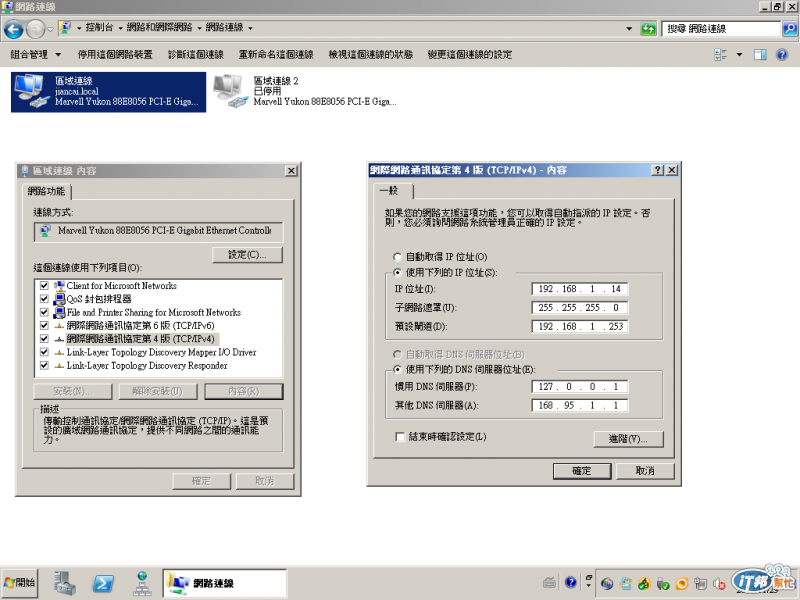Click the change view icon
The width and height of the screenshot is (800, 600).
coord(720,55)
